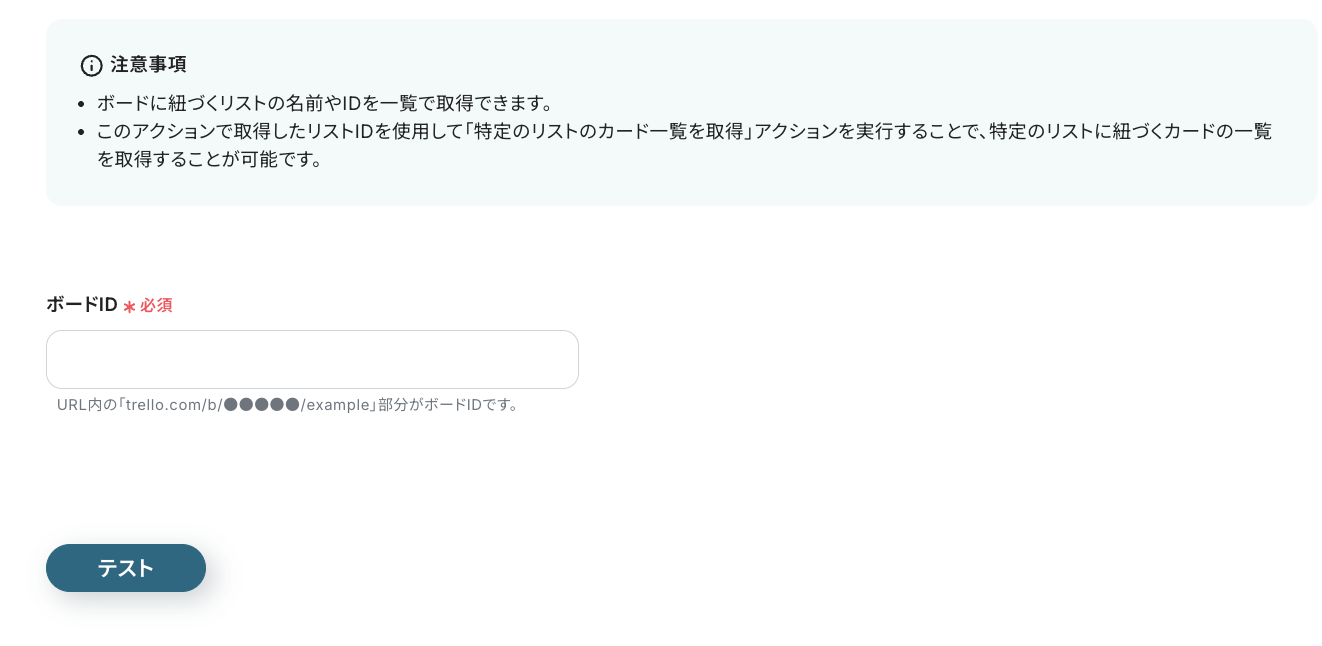Click the ボードID field label text
The height and width of the screenshot is (646, 1322).
tap(81, 304)
